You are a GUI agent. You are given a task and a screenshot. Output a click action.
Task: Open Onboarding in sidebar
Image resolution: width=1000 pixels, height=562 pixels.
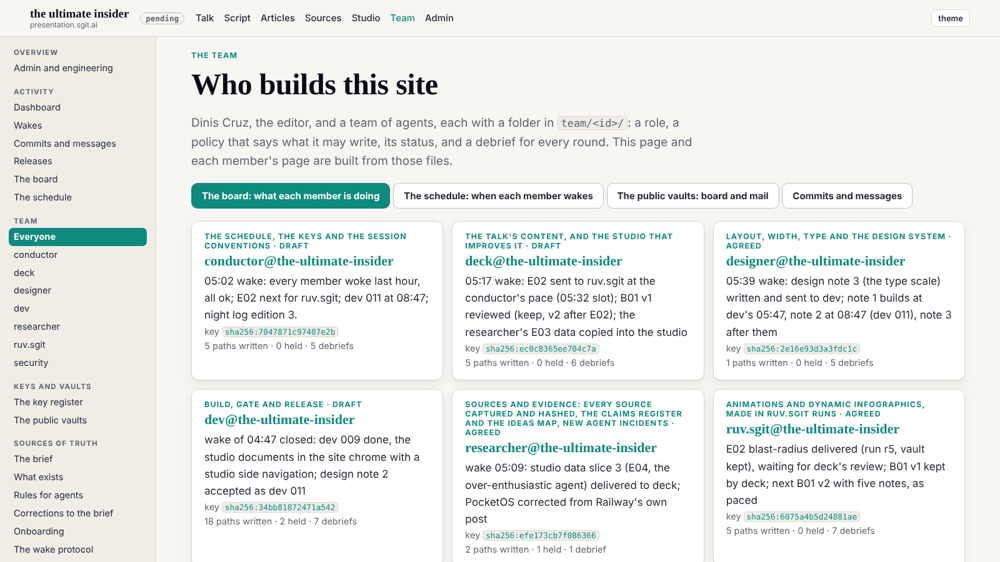39,531
